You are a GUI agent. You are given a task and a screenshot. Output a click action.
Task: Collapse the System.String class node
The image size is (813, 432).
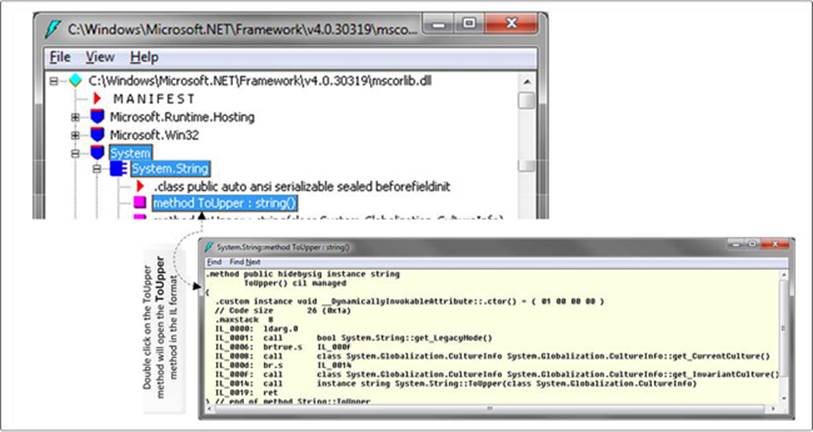click(x=96, y=169)
